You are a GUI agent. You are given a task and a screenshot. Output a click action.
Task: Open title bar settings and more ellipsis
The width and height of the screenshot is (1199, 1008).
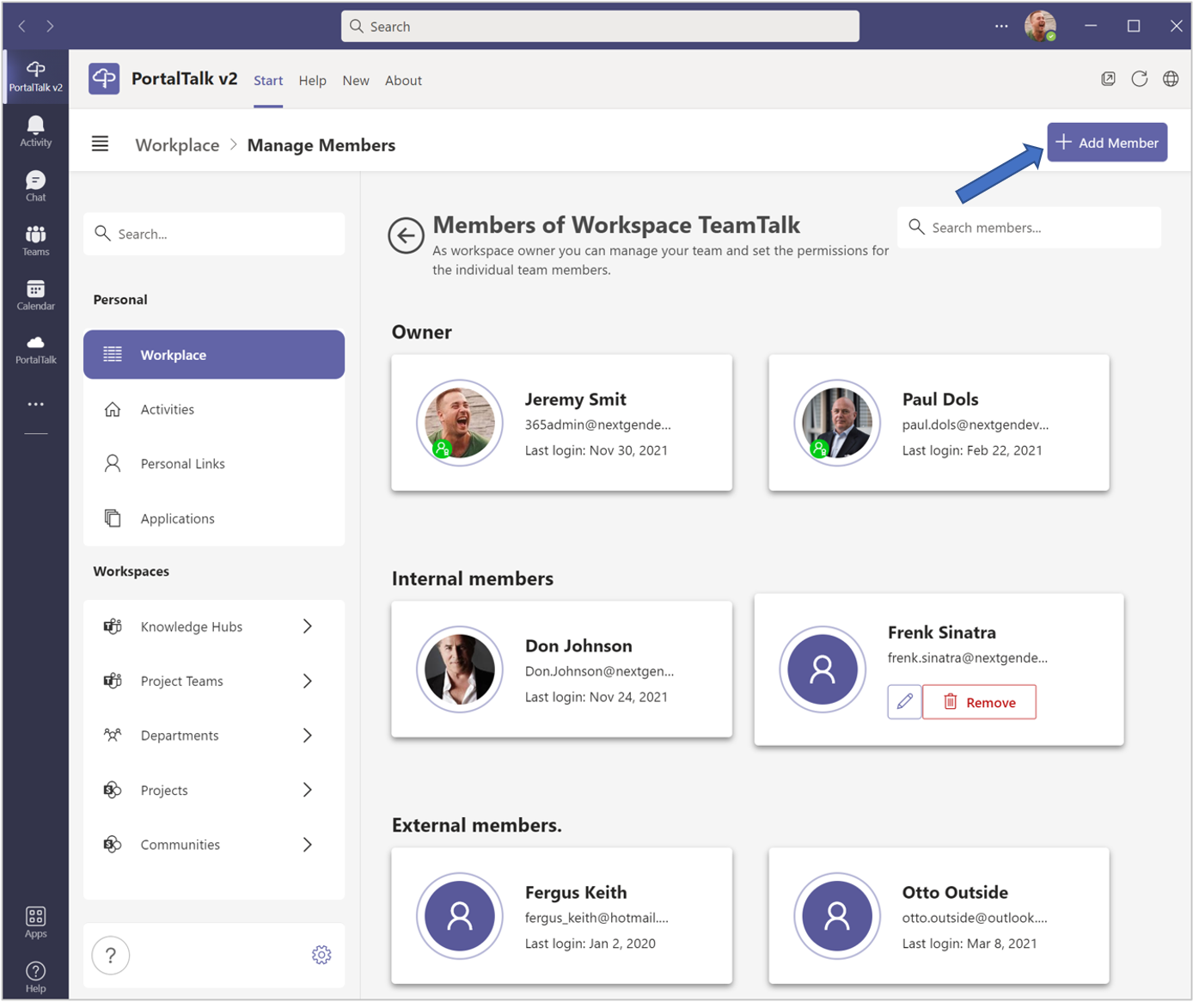pyautogui.click(x=1001, y=27)
